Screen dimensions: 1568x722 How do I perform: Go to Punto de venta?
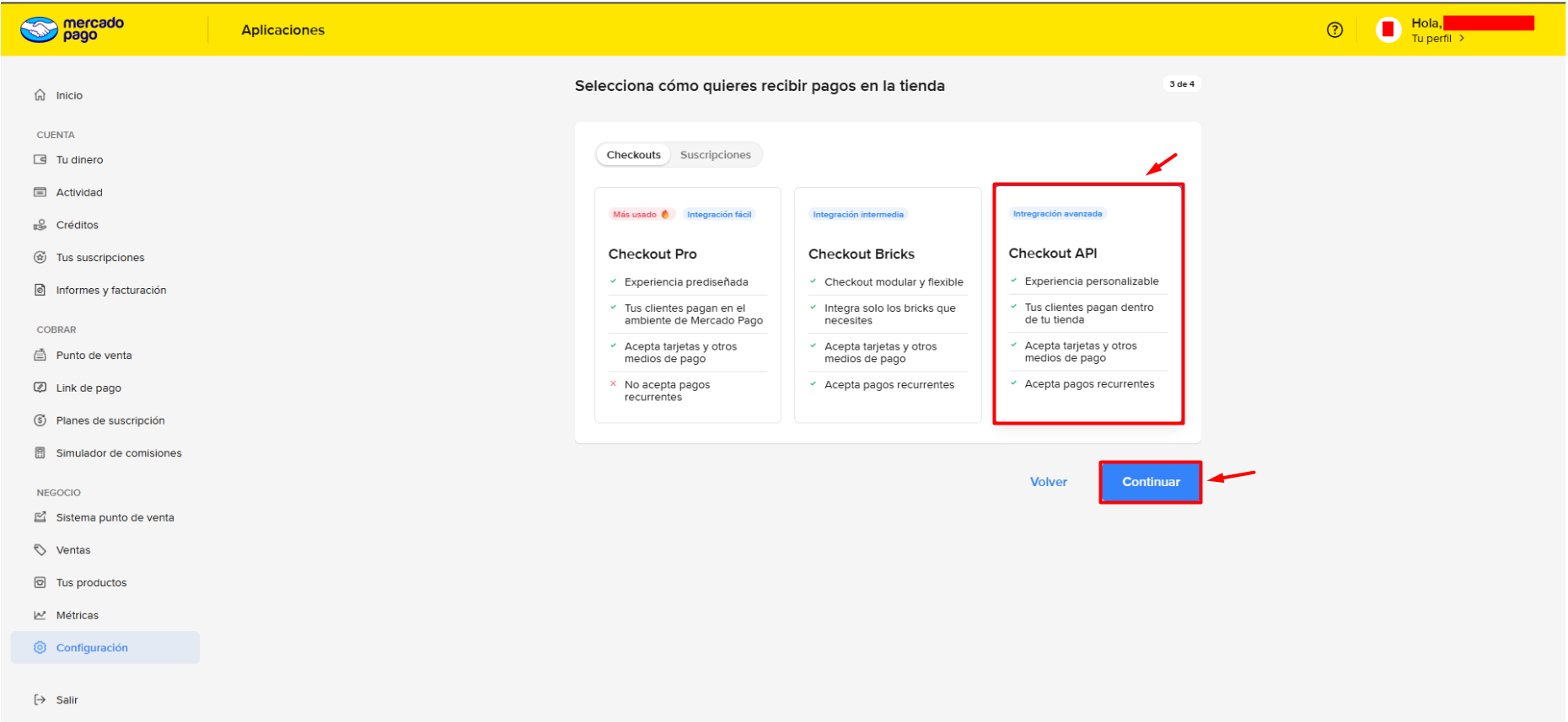click(x=94, y=356)
